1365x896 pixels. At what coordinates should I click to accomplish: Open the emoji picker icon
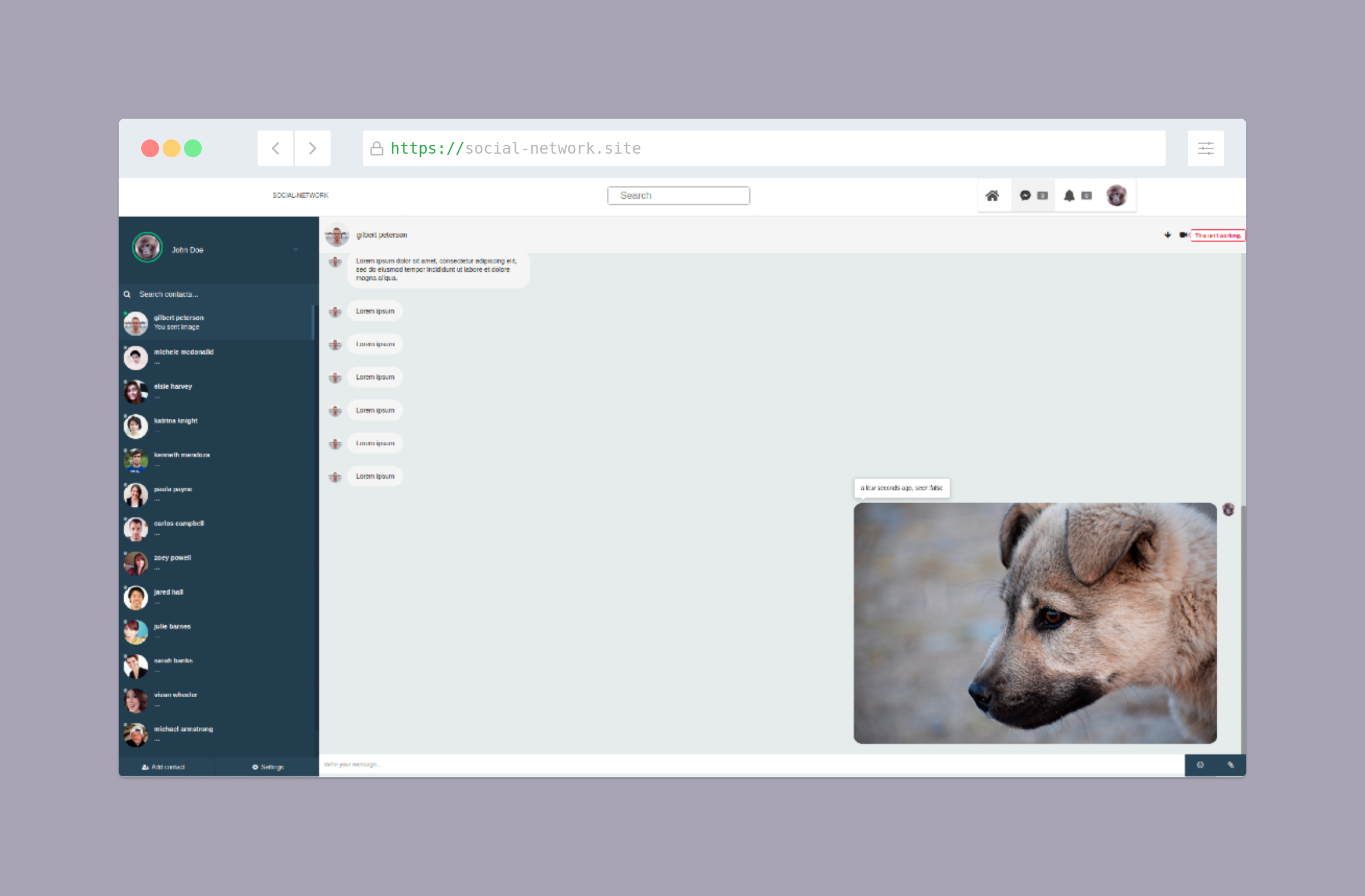(x=1200, y=765)
